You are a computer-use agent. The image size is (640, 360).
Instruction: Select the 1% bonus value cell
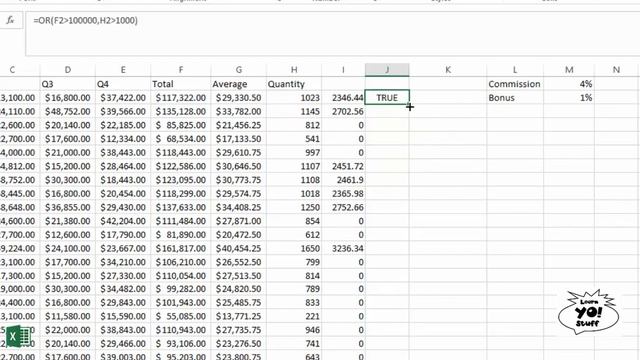[x=569, y=98]
